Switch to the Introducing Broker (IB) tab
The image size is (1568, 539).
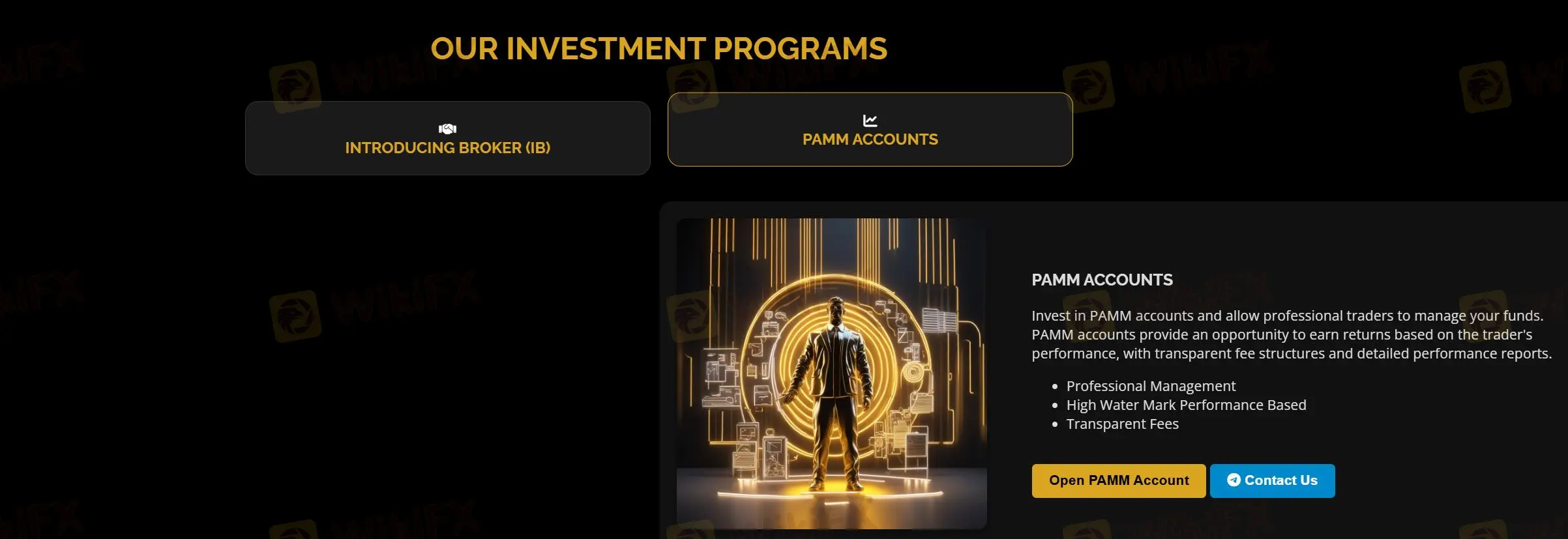point(447,148)
